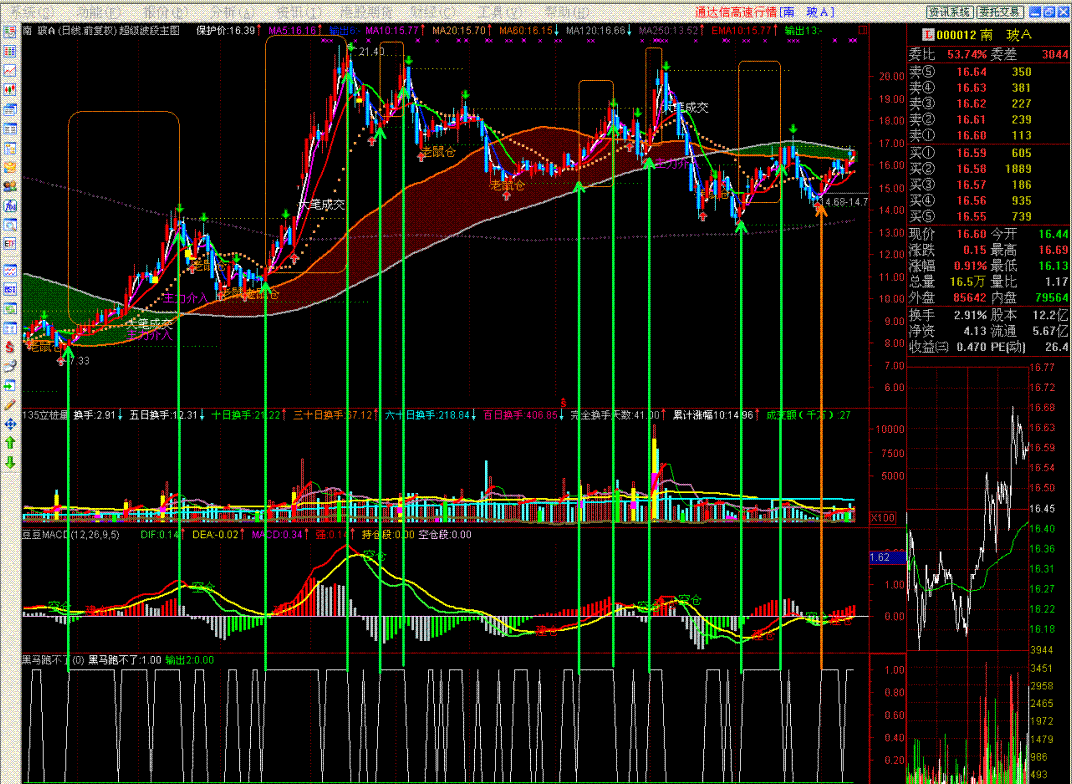Open the 财经(C) menu
1072x784 pixels.
click(433, 12)
